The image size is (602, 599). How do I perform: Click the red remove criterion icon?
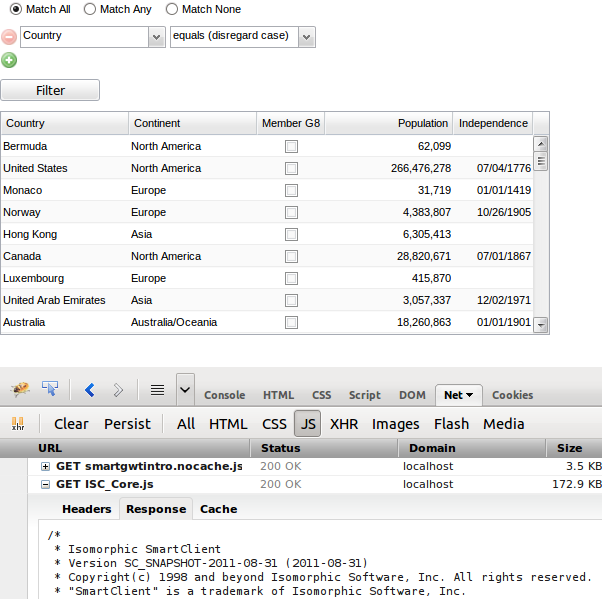tap(9, 37)
